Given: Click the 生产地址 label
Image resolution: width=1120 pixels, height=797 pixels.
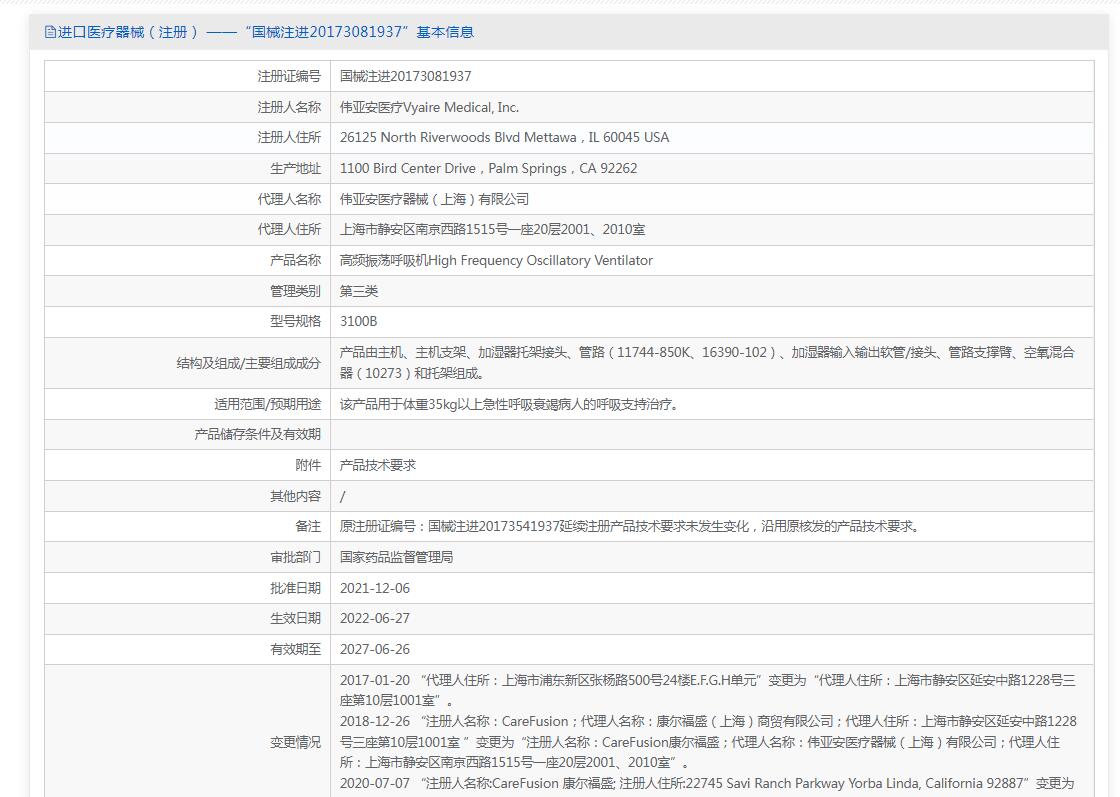Looking at the screenshot, I should click(x=296, y=169).
